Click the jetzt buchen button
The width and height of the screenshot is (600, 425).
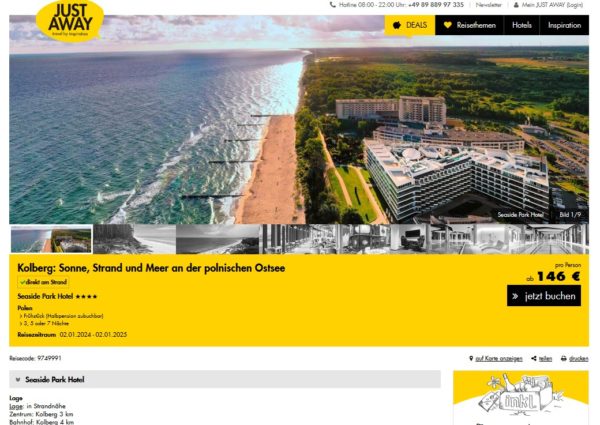click(x=544, y=296)
